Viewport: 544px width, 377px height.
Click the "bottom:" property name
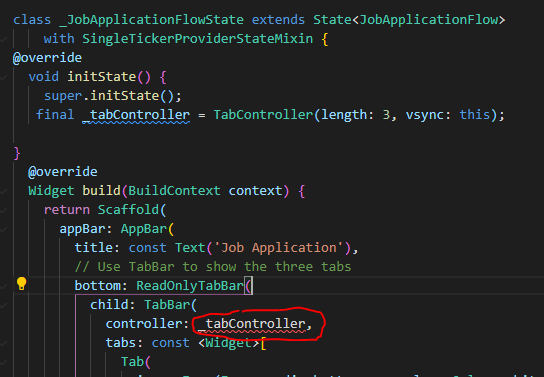[101, 286]
